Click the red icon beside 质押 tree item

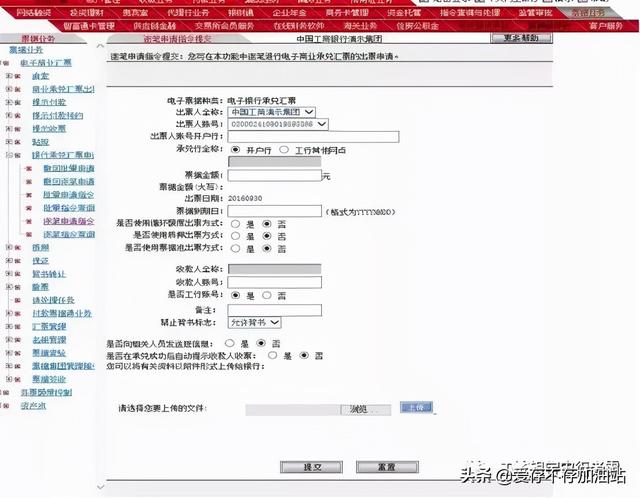[x=18, y=247]
